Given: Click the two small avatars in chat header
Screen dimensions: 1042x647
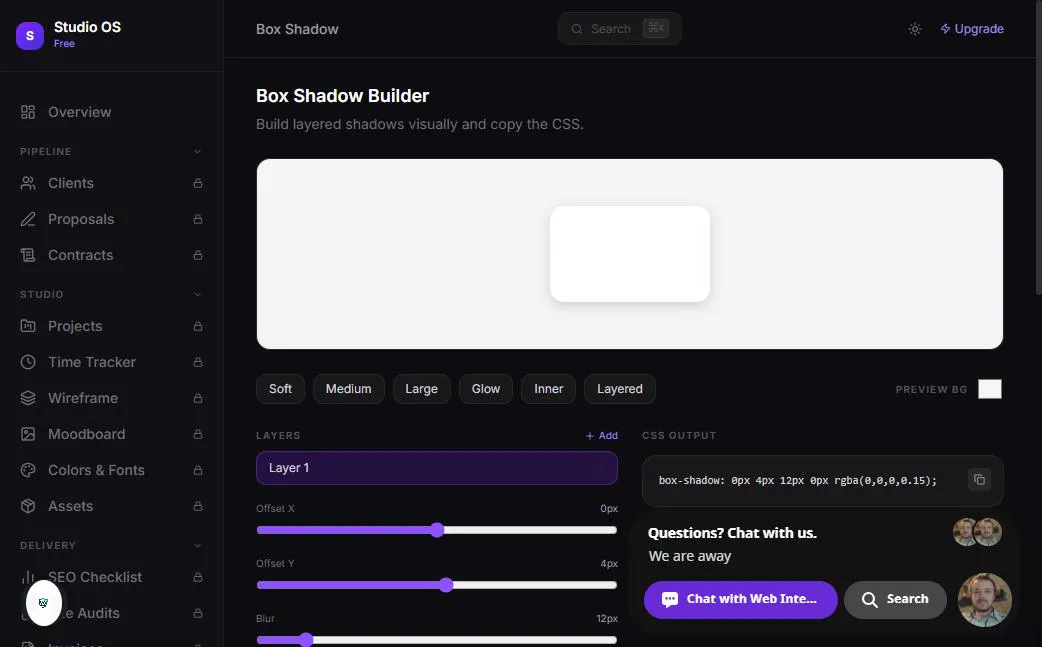Looking at the screenshot, I should pyautogui.click(x=977, y=532).
